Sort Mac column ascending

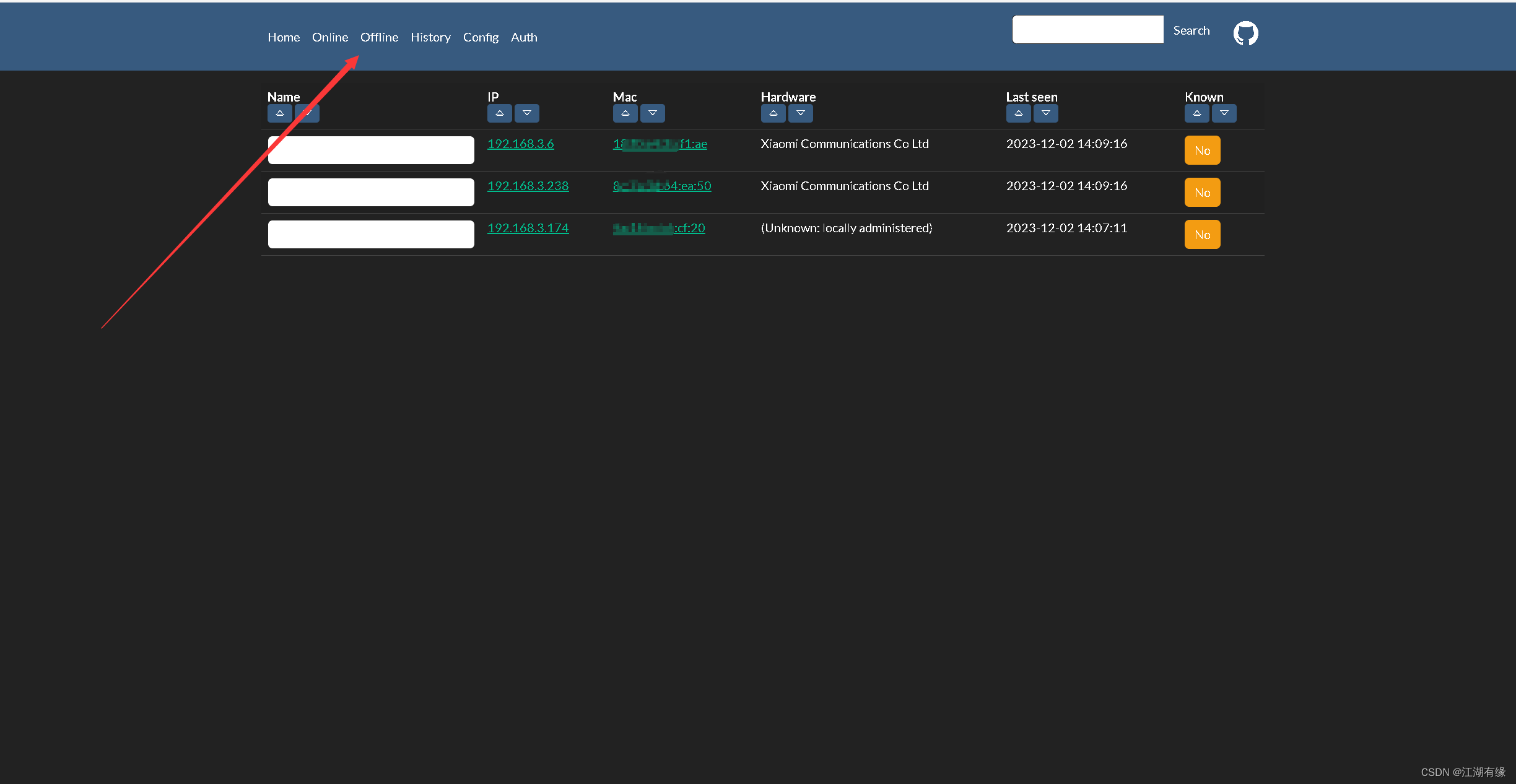[625, 113]
